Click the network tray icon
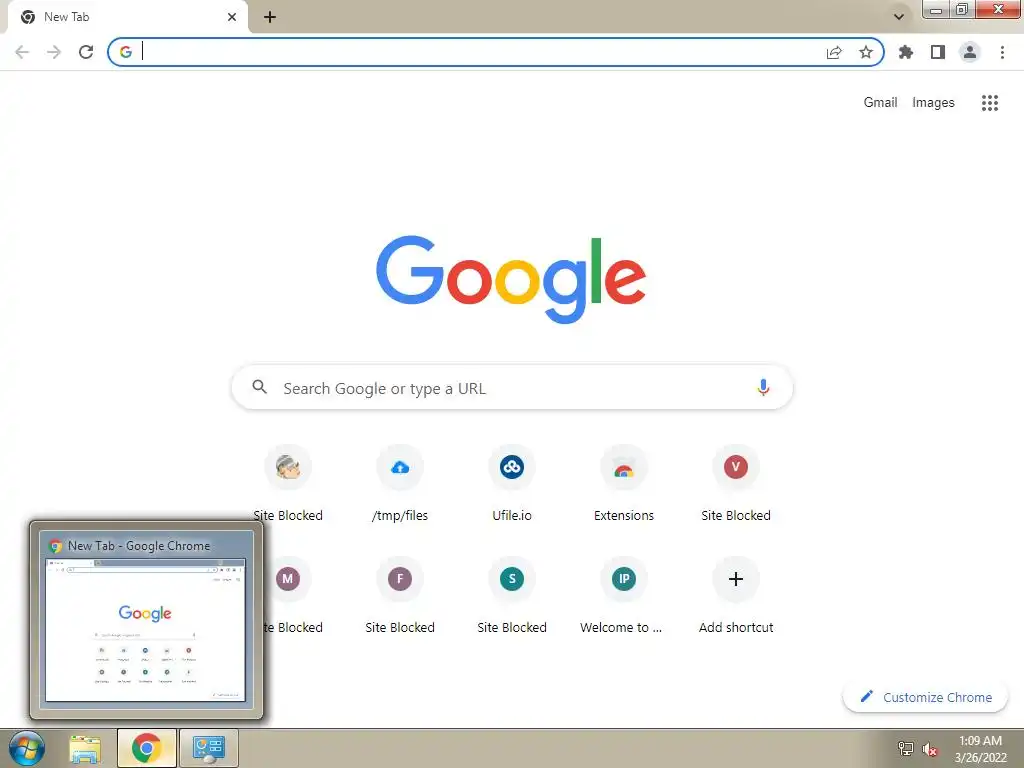 pos(906,749)
